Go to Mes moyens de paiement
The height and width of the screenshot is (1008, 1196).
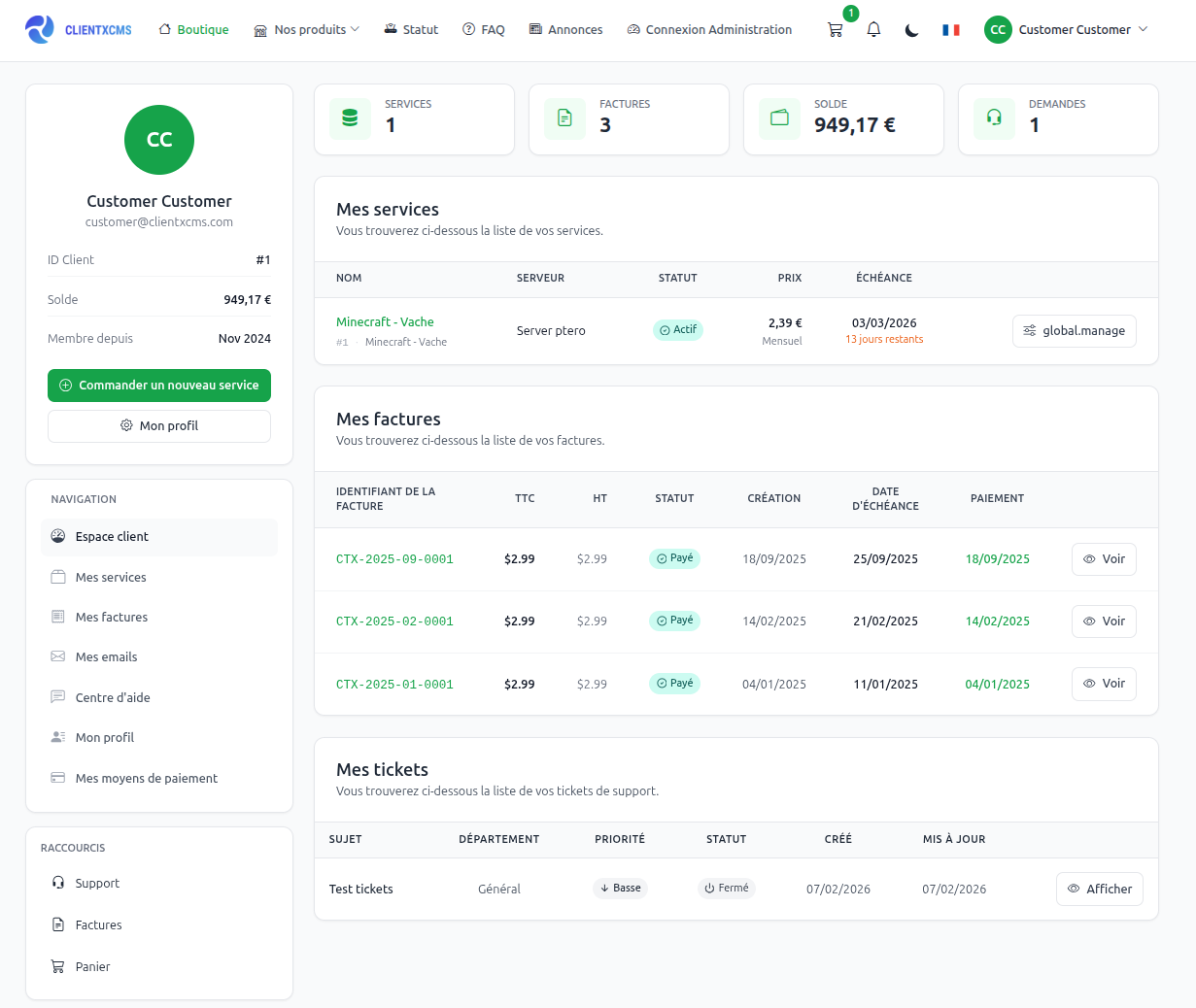[x=146, y=779]
